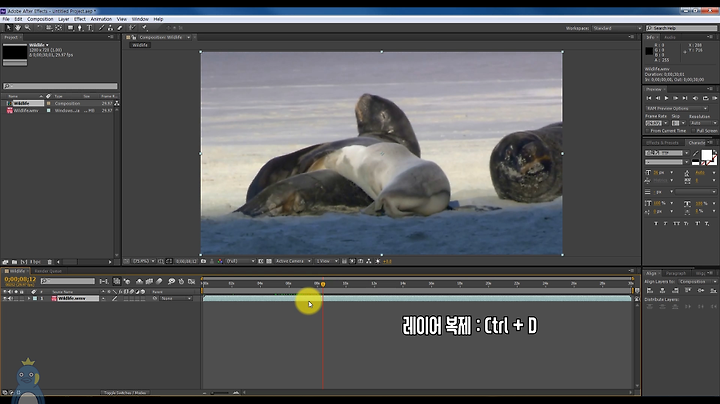This screenshot has height=404, width=720.
Task: Toggle Frame Blending switch in timeline
Action: (149, 281)
